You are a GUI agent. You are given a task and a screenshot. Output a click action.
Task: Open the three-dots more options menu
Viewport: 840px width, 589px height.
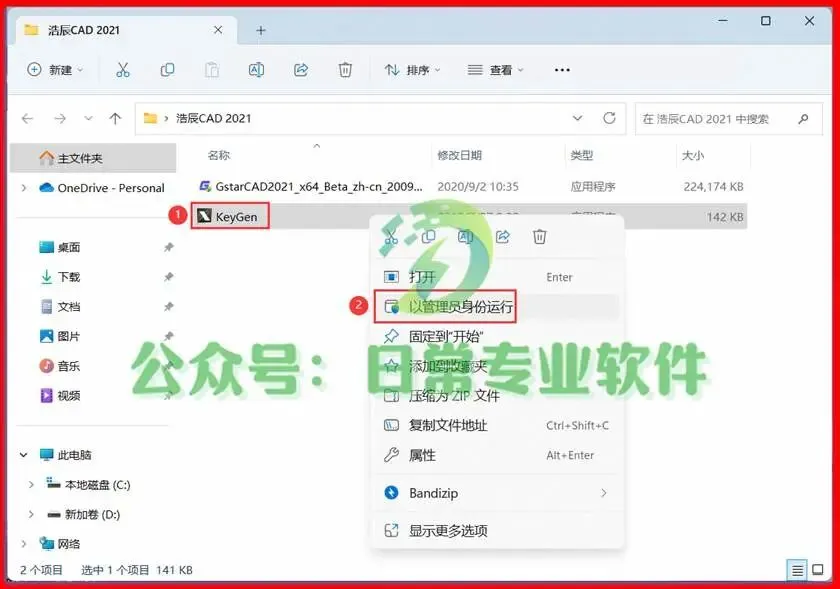(x=562, y=70)
